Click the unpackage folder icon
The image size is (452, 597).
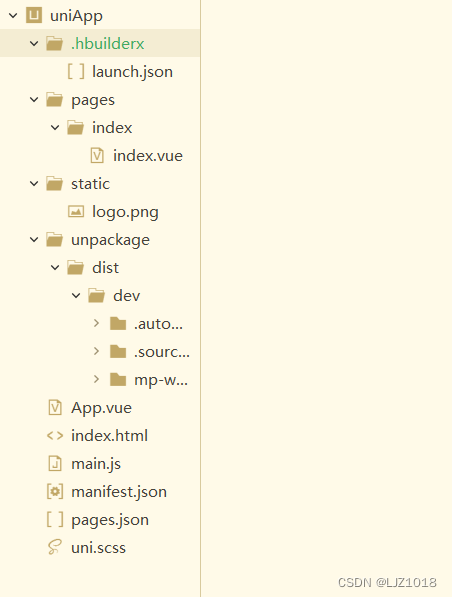(x=54, y=240)
